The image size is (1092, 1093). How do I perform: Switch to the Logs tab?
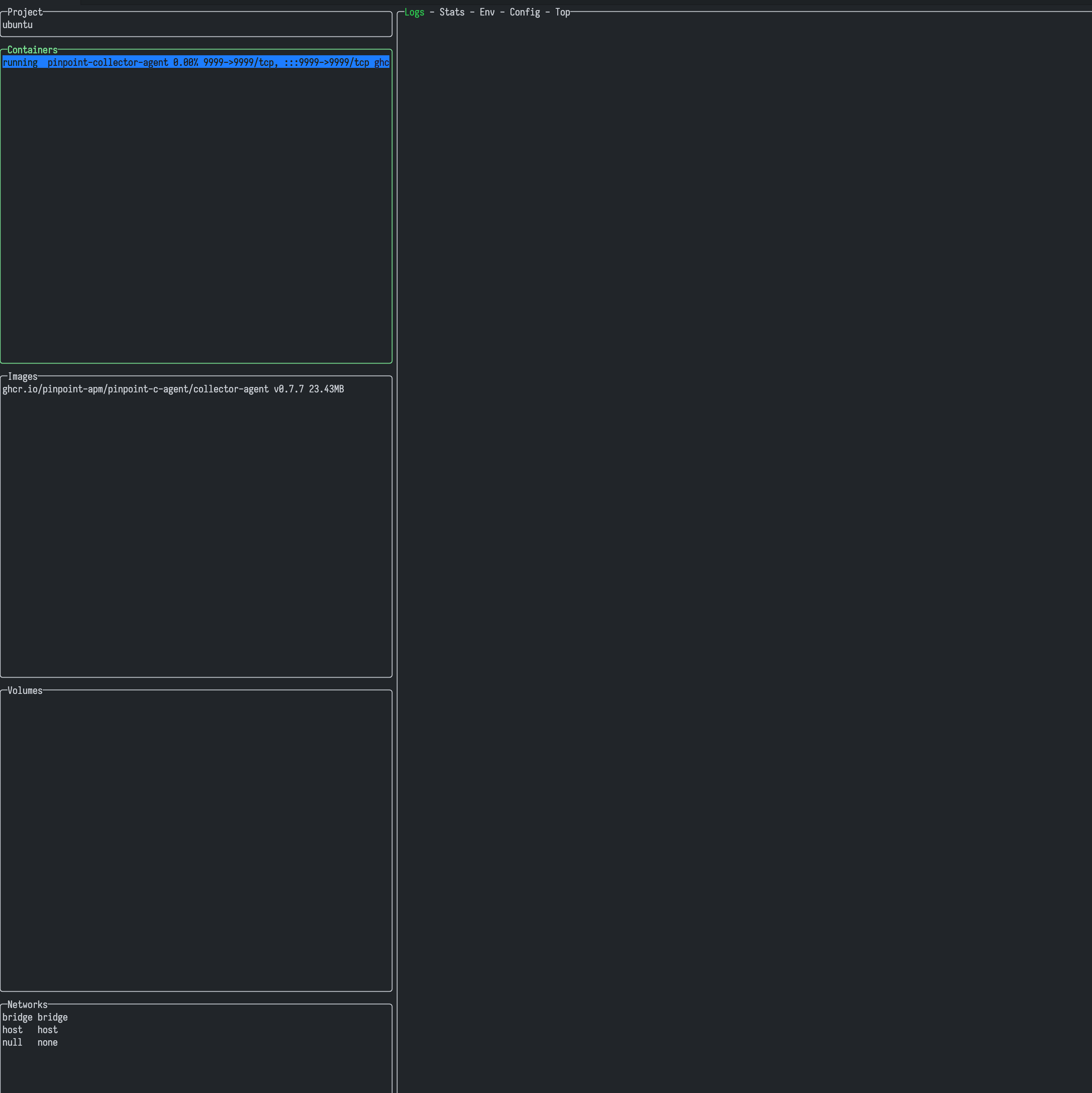(x=414, y=13)
